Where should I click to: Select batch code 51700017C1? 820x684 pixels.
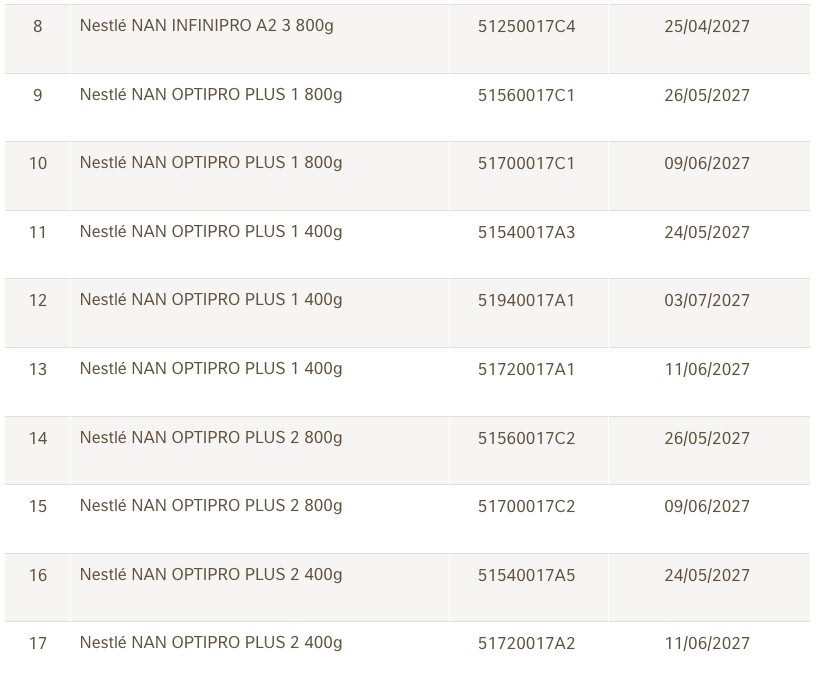[x=526, y=163]
